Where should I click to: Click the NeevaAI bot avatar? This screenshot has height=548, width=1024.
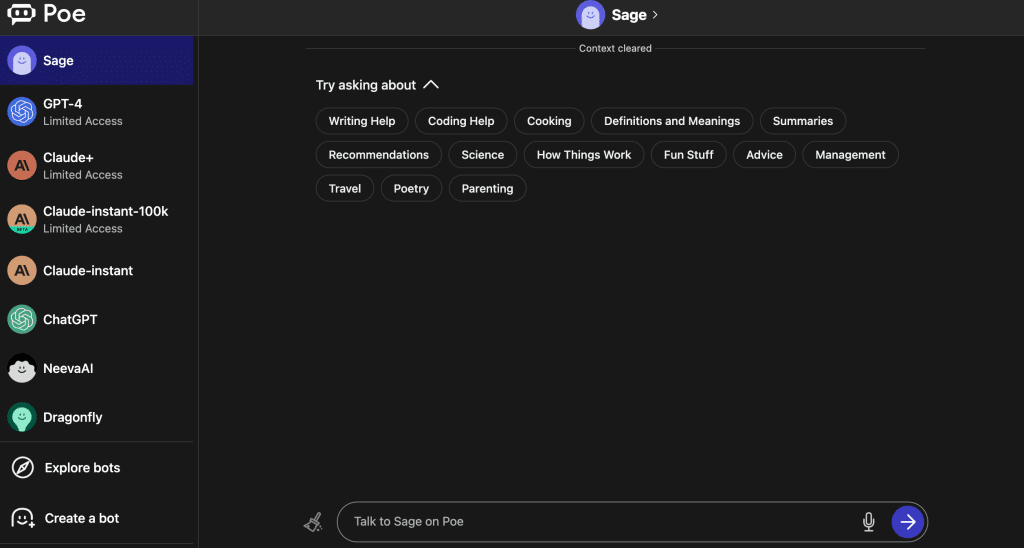[22, 369]
